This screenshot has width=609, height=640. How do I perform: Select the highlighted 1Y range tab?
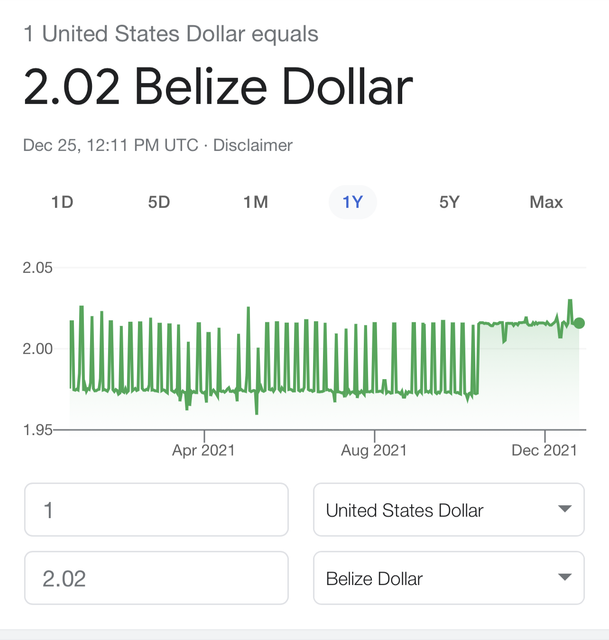point(352,202)
